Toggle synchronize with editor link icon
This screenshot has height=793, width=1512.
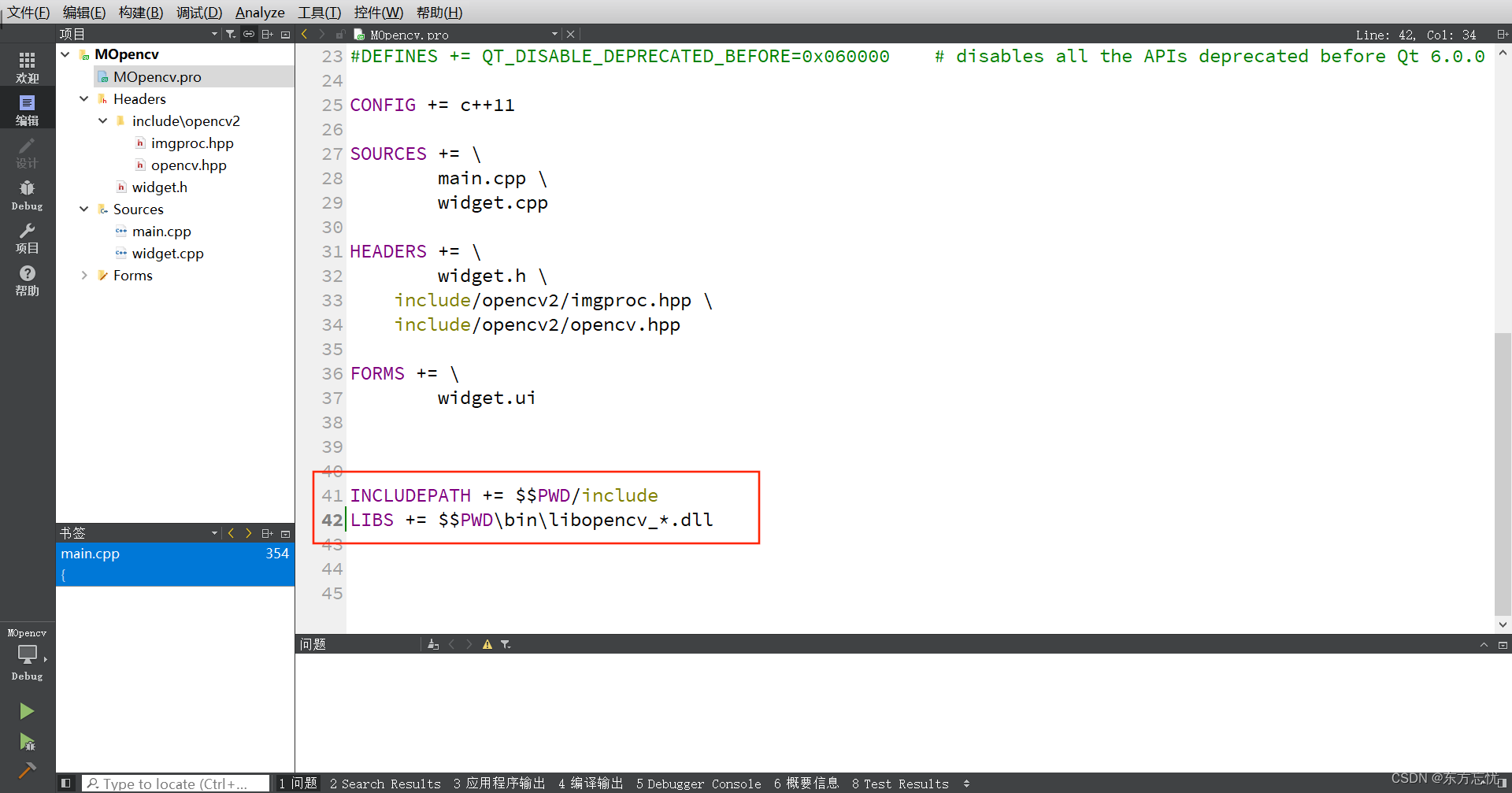pyautogui.click(x=249, y=34)
